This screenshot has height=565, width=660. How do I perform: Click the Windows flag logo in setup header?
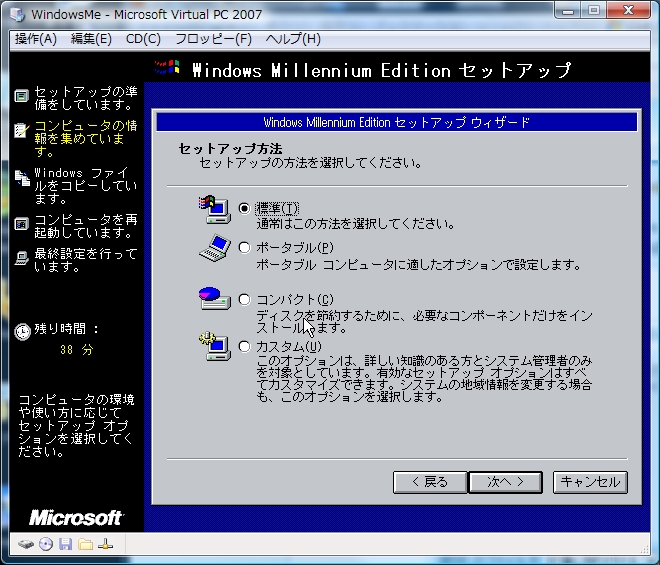coord(167,67)
